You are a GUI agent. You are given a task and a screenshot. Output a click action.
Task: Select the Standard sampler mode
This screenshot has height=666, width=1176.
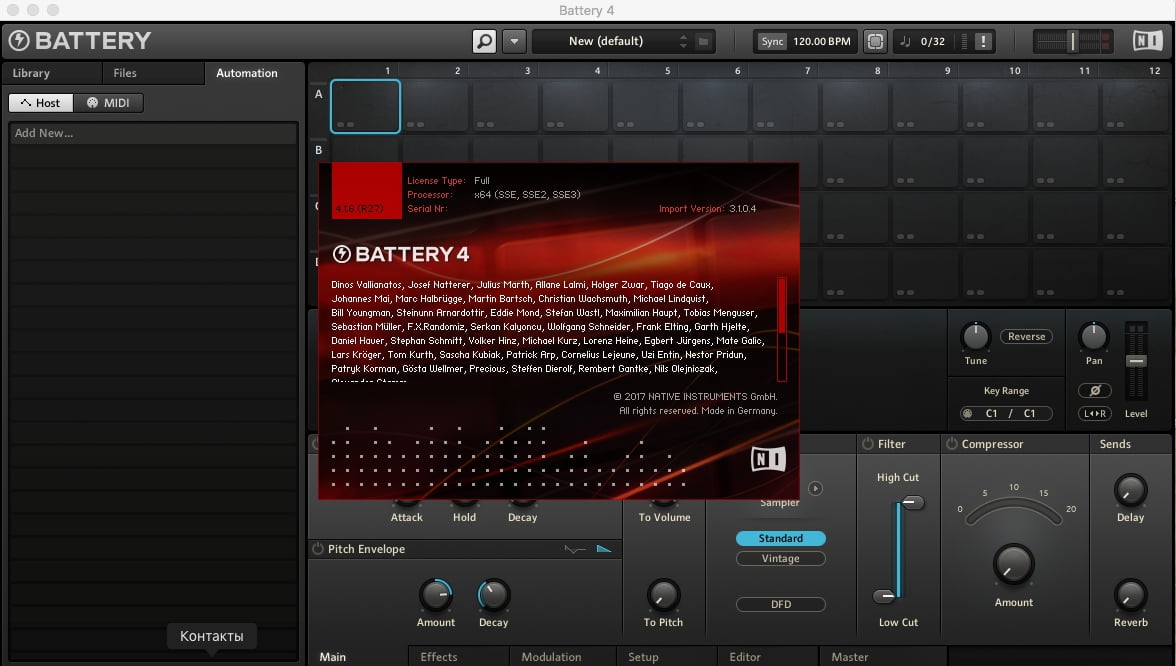[x=781, y=538]
